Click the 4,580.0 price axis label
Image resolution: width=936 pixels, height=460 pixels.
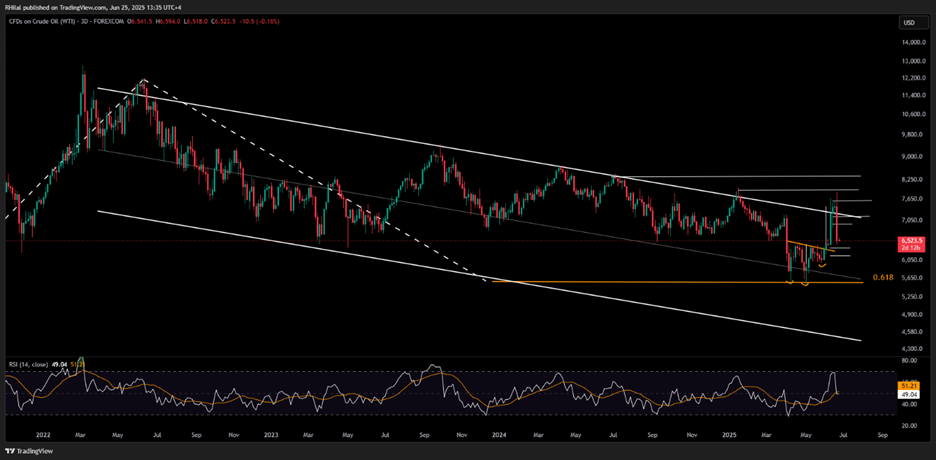click(x=912, y=331)
